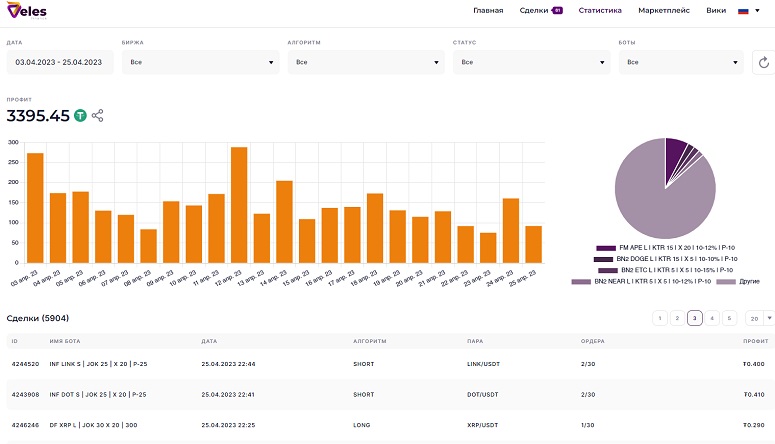
Task: Open the Статистика menu item
Action: point(600,10)
